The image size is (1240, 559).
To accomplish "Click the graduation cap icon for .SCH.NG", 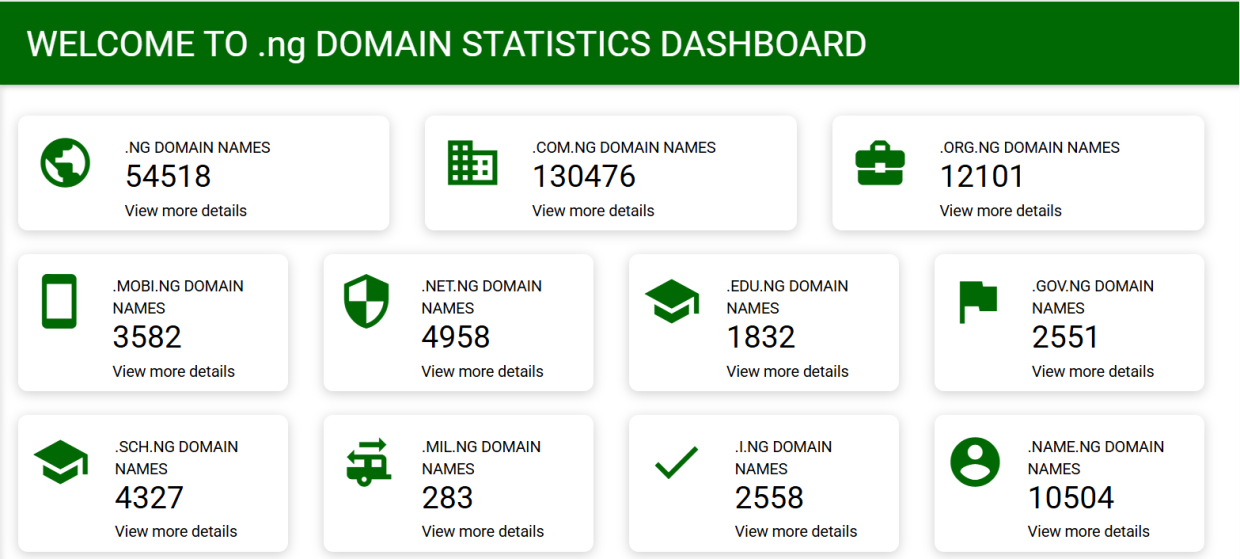I will coord(60,462).
